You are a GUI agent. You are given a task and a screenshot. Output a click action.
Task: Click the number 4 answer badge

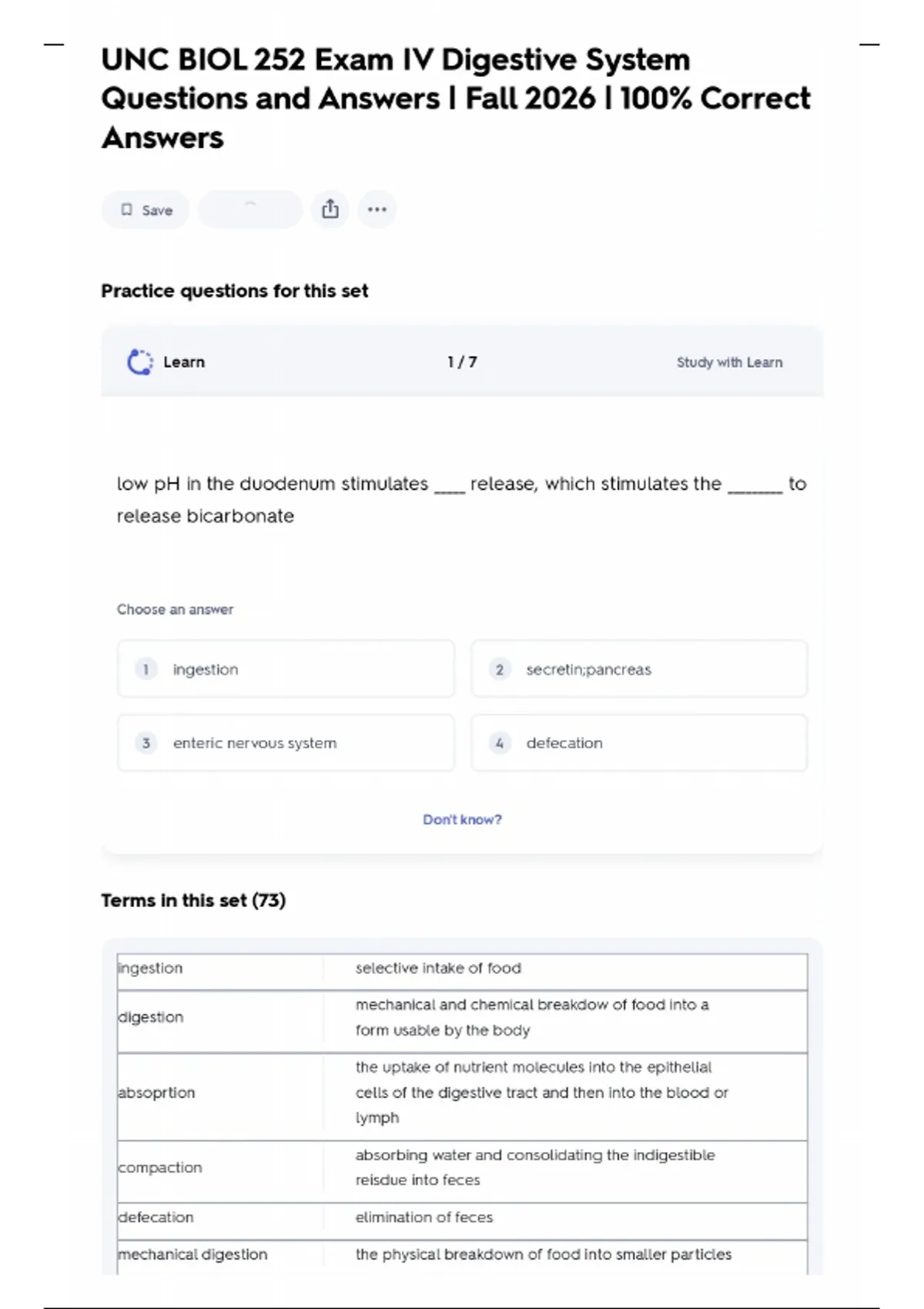click(x=500, y=743)
